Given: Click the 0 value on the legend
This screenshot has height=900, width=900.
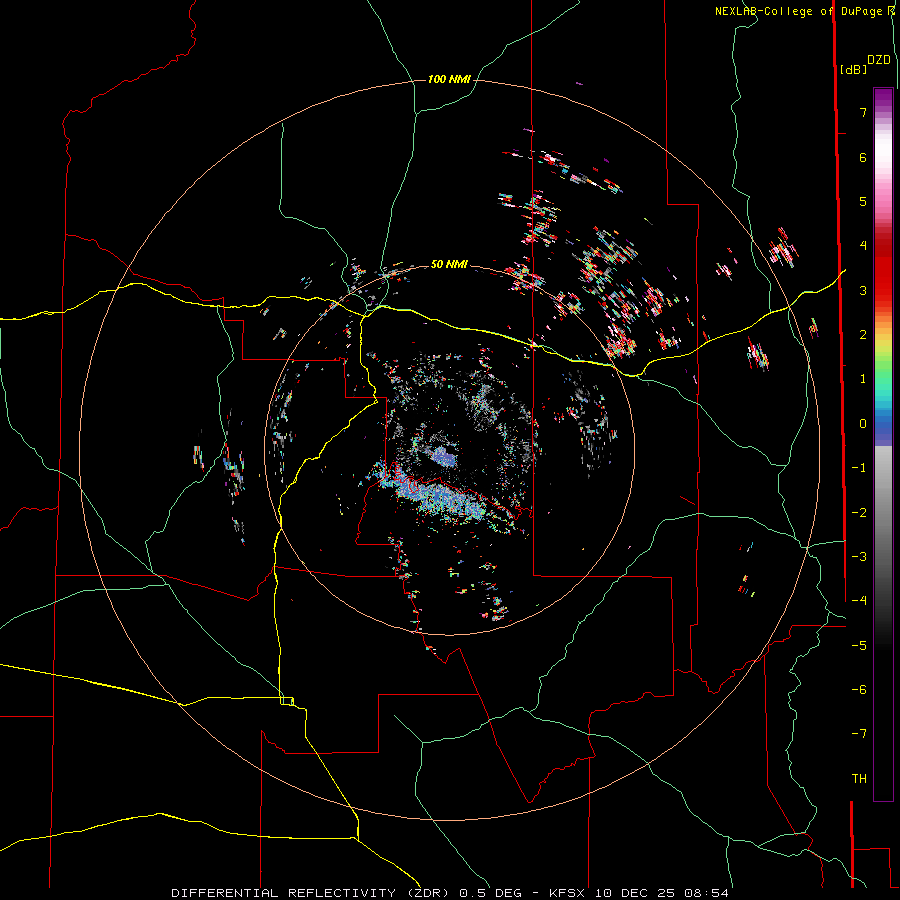Looking at the screenshot, I should (863, 424).
